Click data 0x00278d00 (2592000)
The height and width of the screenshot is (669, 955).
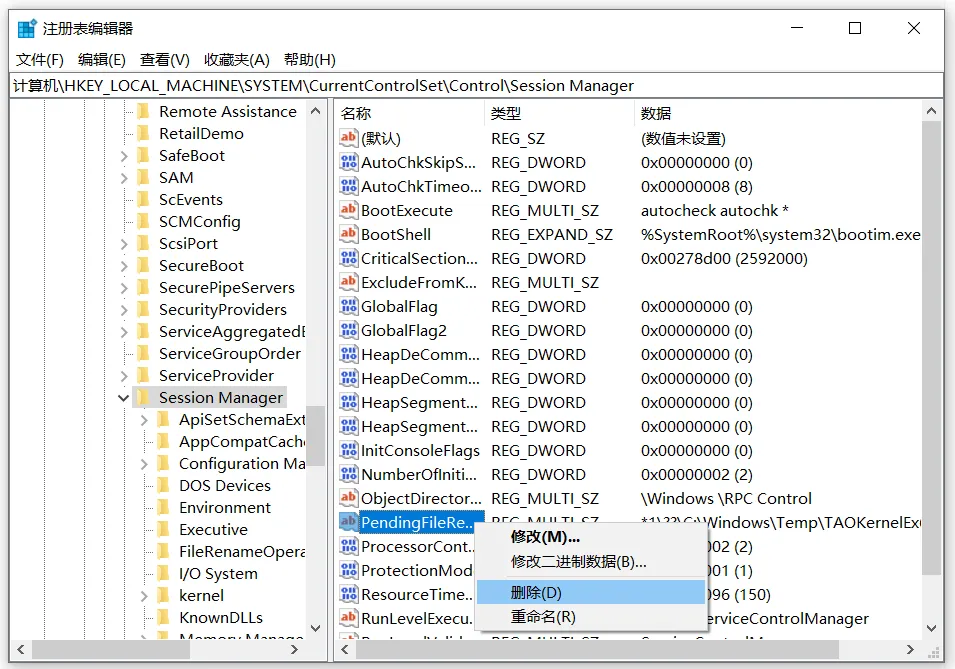tap(724, 258)
